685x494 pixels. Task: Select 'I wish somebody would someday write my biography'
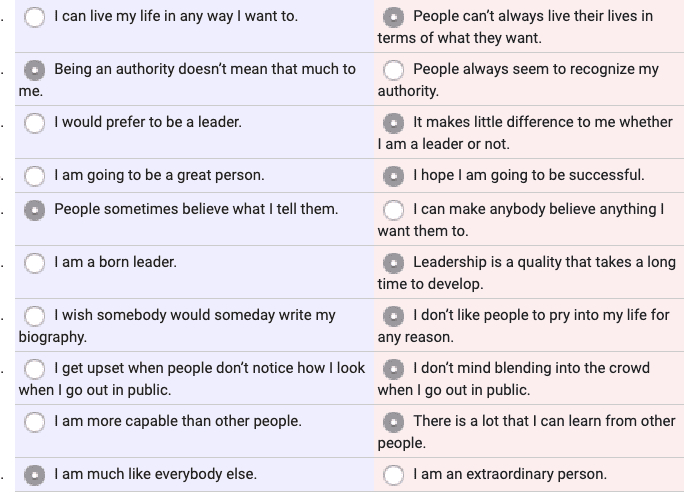[35, 316]
